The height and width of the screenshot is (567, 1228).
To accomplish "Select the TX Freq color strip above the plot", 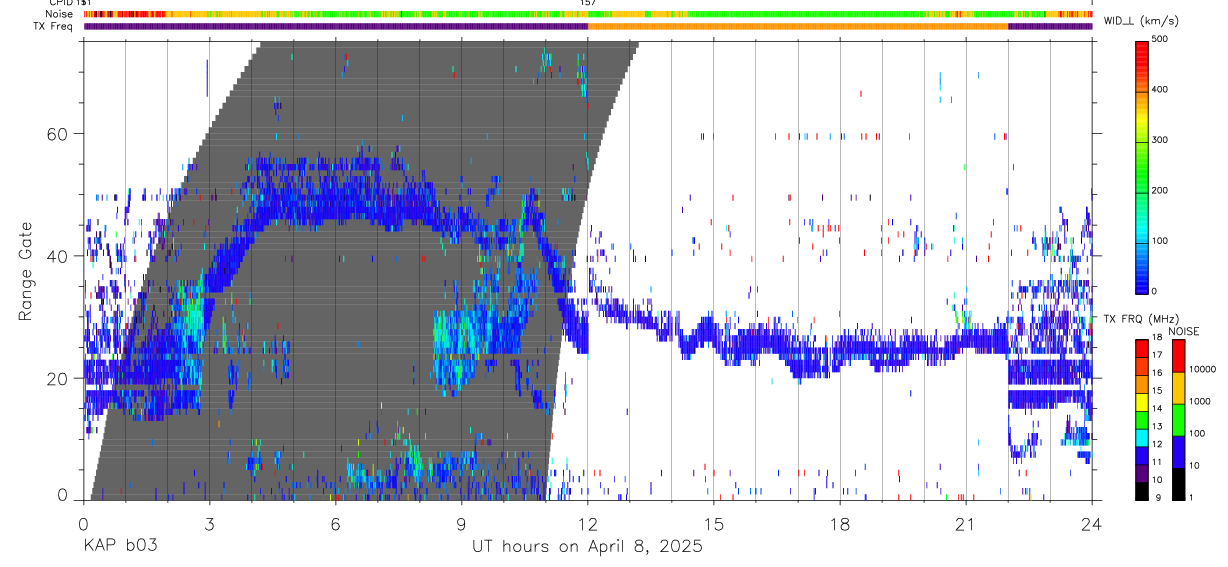I will coord(588,26).
